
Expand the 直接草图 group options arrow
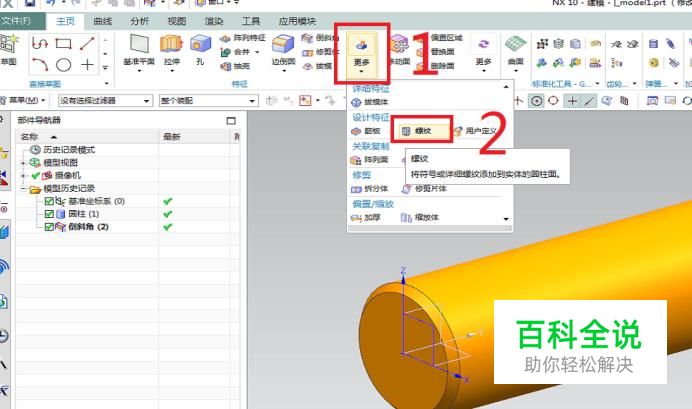pos(106,83)
